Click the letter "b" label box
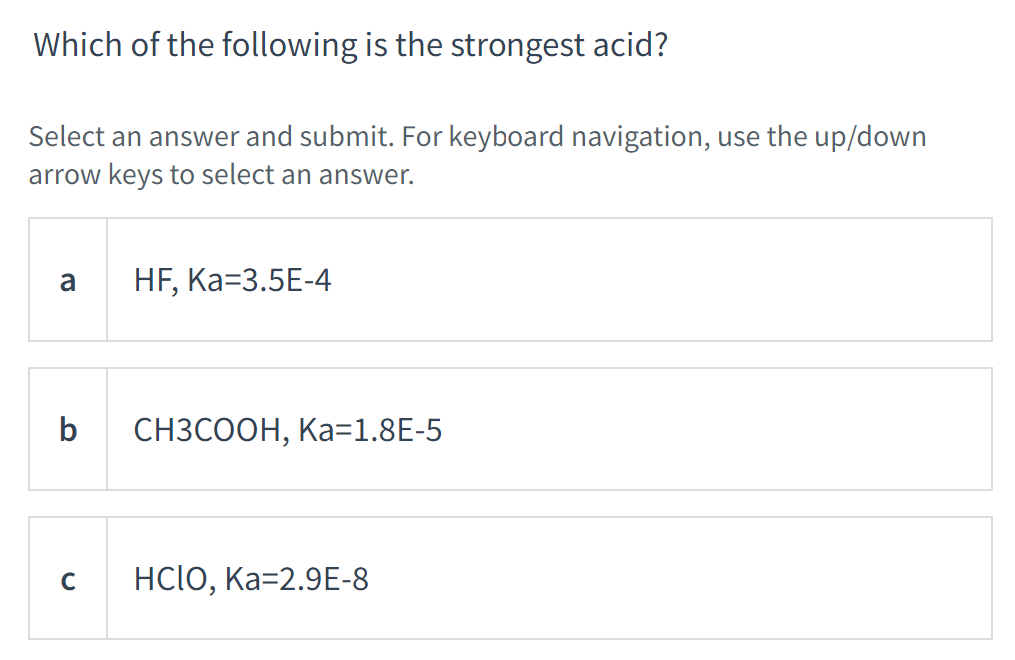Screen dimensions: 1015x660 coord(67,429)
